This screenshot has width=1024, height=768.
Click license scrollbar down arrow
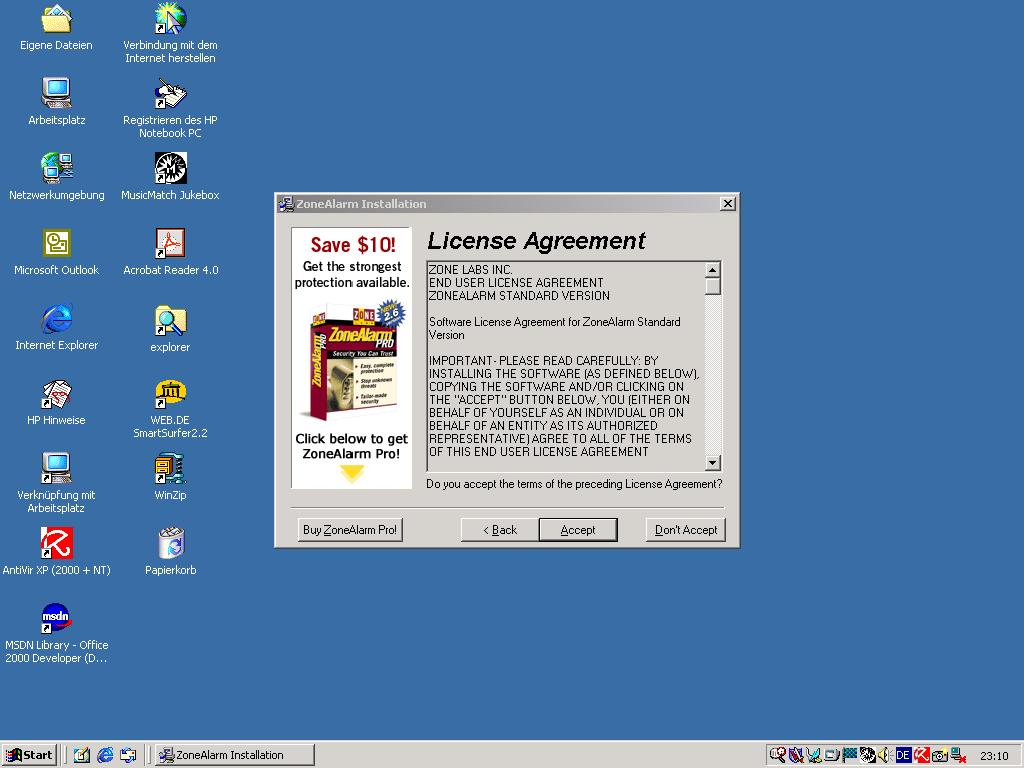(x=712, y=462)
